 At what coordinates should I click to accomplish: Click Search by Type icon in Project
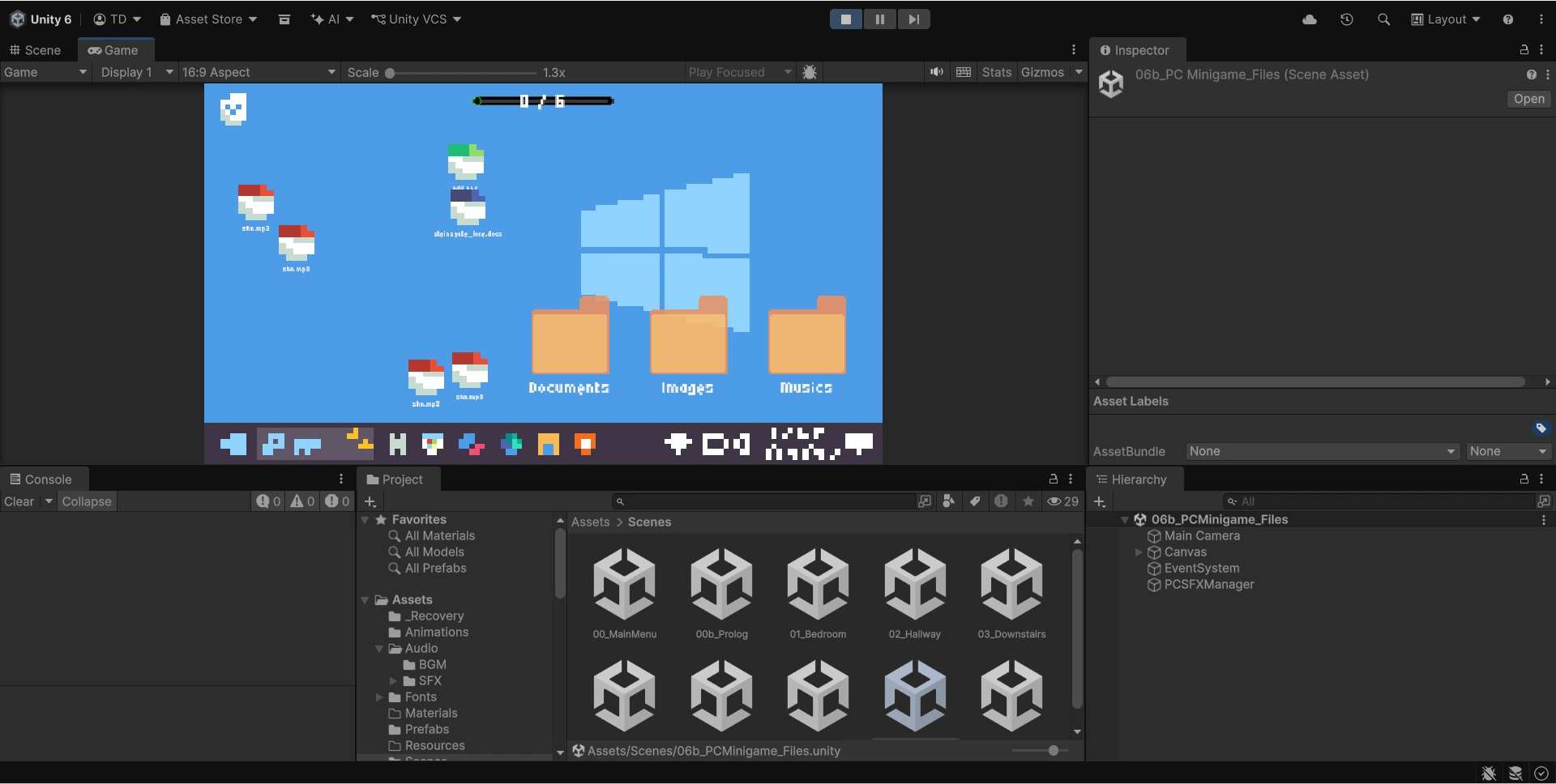coord(949,501)
